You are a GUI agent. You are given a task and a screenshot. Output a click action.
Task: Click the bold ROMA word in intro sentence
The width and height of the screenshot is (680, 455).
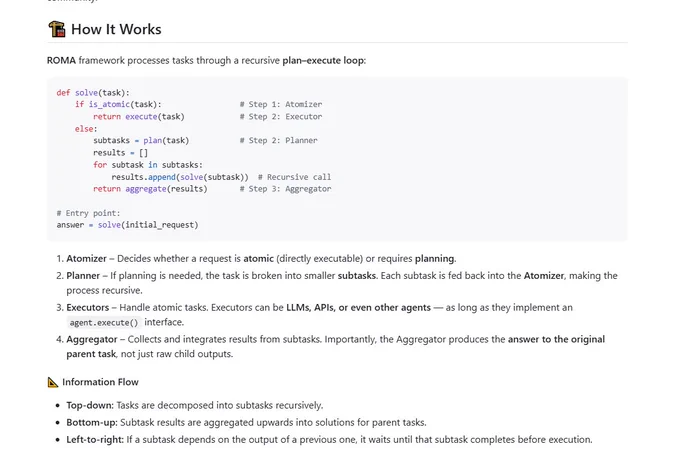(61, 60)
